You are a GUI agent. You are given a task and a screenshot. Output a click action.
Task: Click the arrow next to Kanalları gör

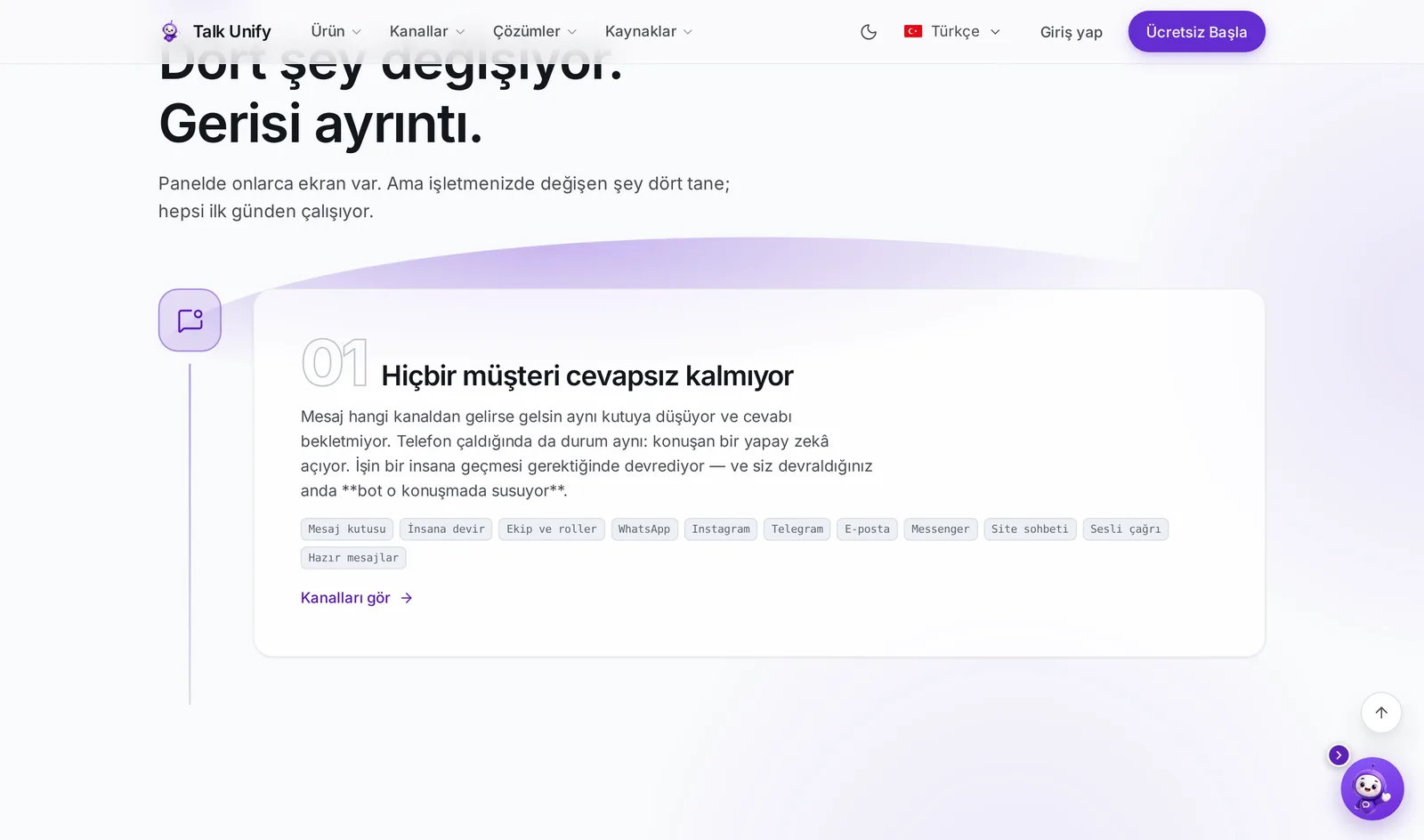click(x=407, y=598)
